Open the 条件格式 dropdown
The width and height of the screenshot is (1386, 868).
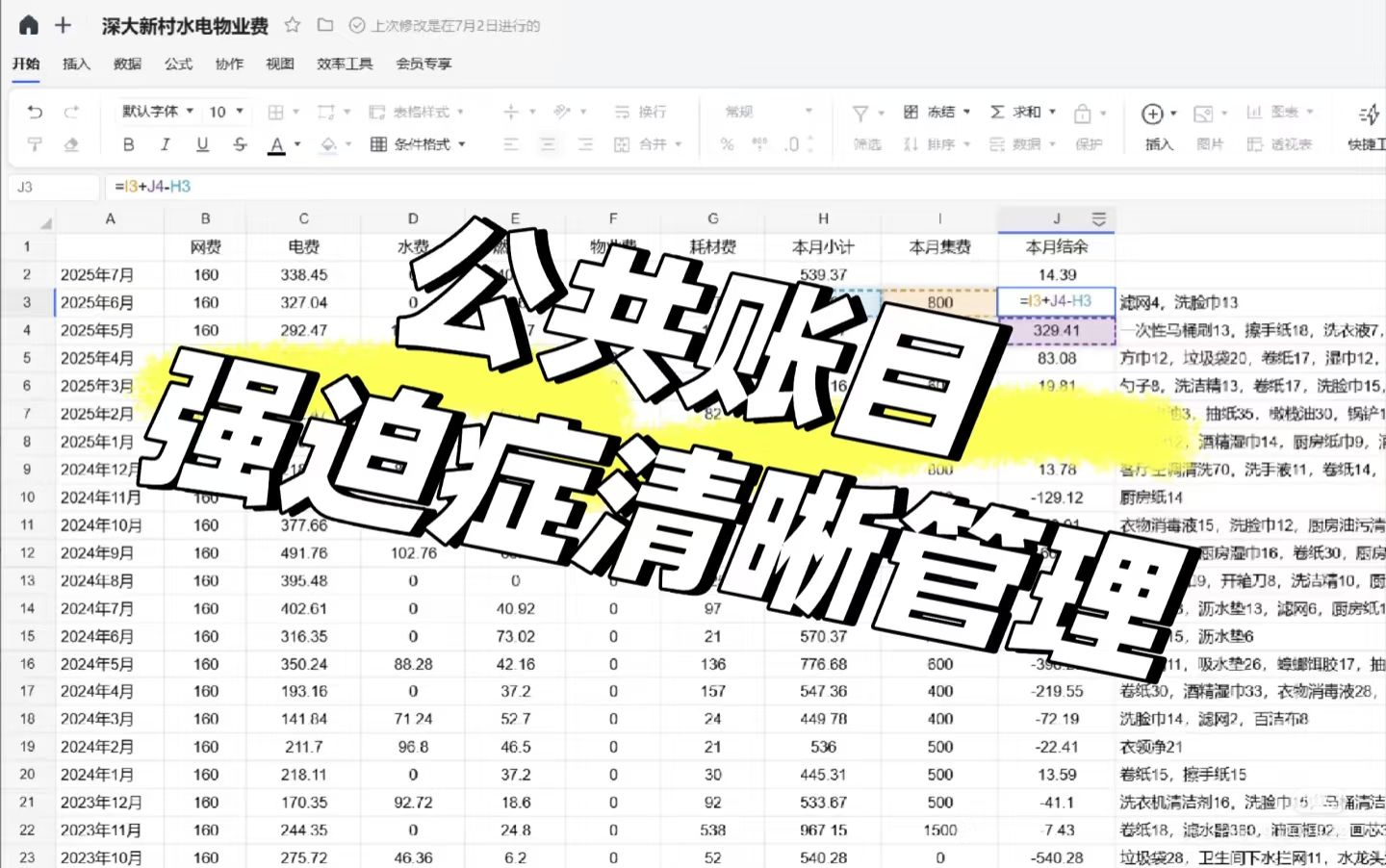click(x=419, y=144)
